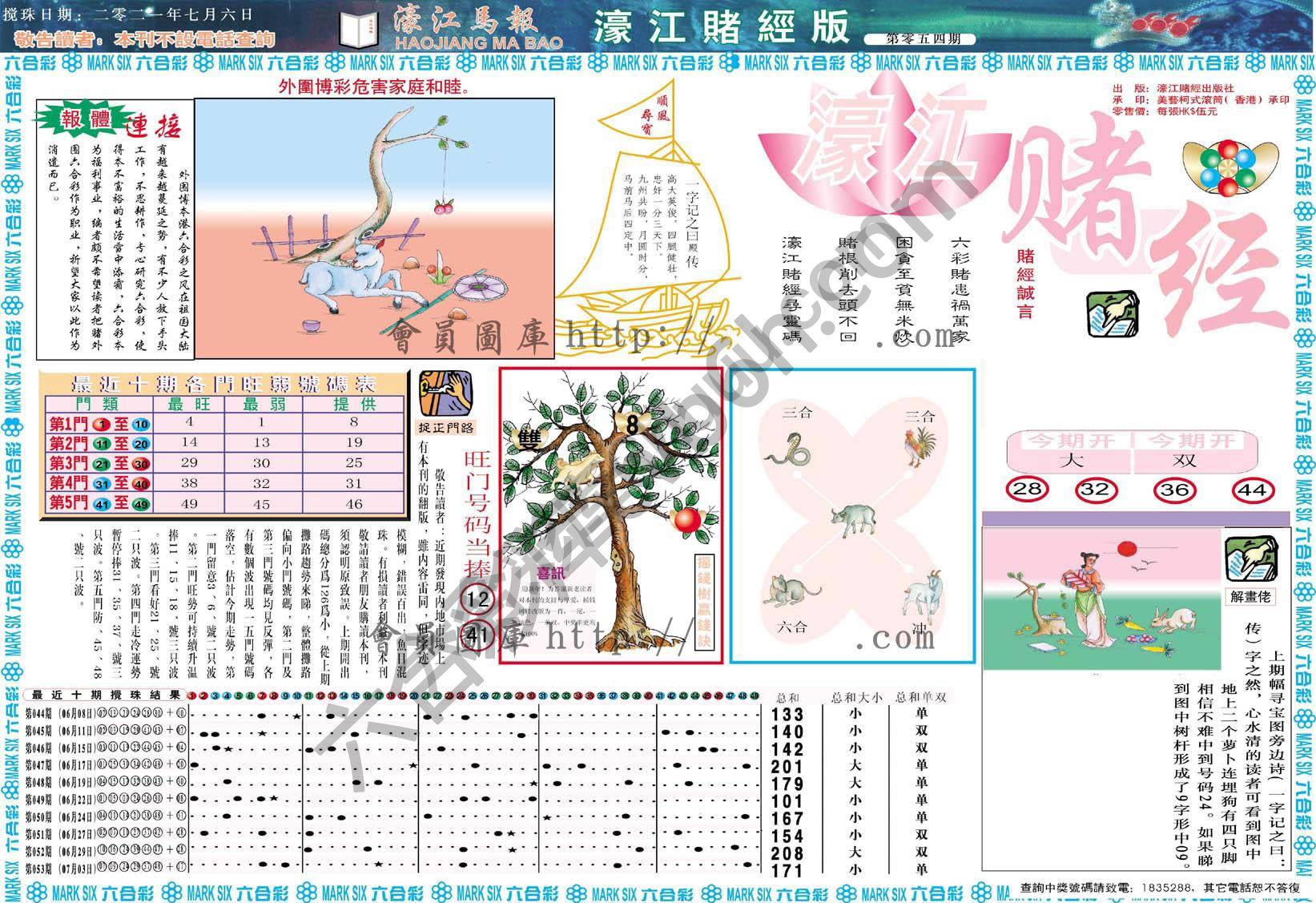Click the 解畫佬 hand-writing icon
The width and height of the screenshot is (1316, 903).
point(1251,560)
